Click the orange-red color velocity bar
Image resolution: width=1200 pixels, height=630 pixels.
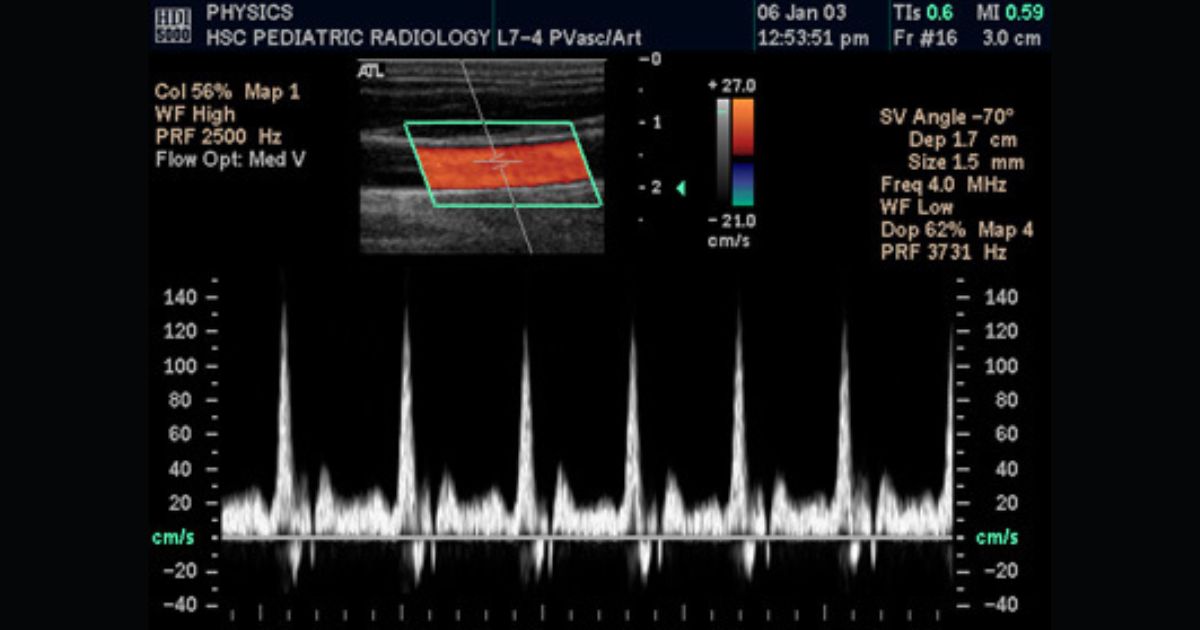[x=743, y=126]
